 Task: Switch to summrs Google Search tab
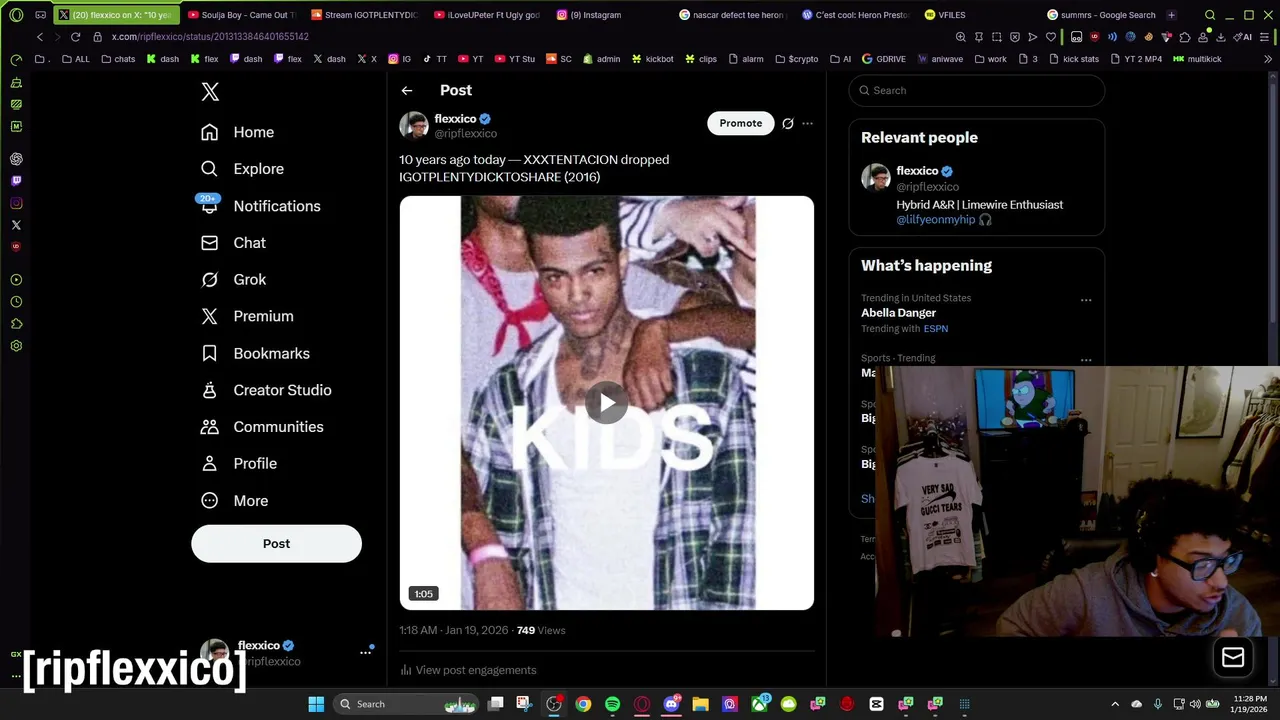pos(1102,15)
